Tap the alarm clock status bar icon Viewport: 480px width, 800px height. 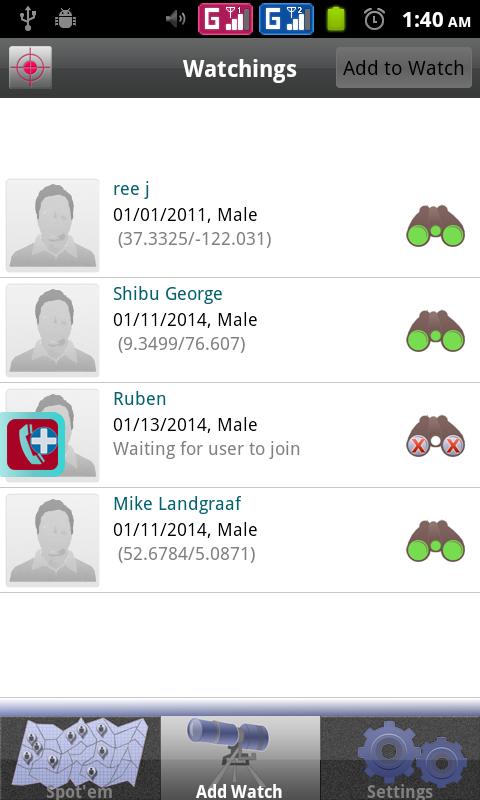(374, 19)
